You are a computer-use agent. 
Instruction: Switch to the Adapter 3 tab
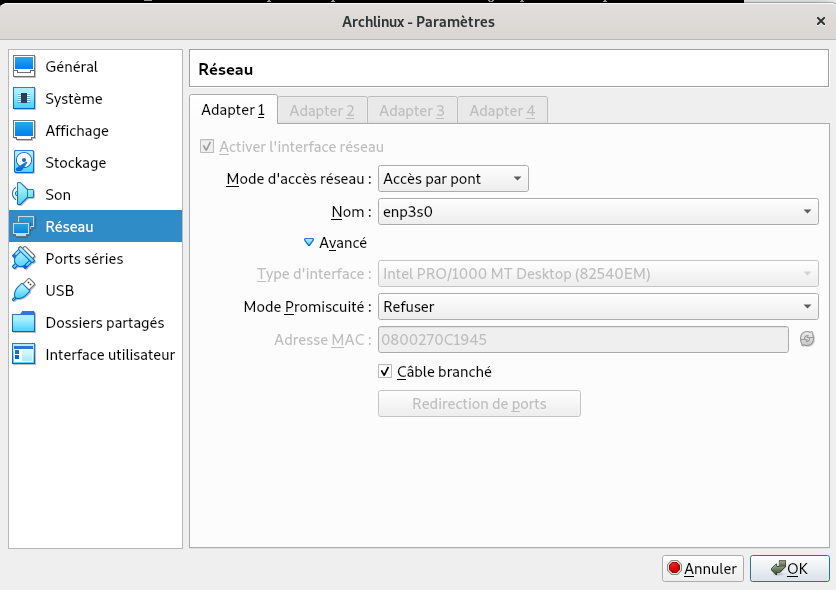point(412,111)
